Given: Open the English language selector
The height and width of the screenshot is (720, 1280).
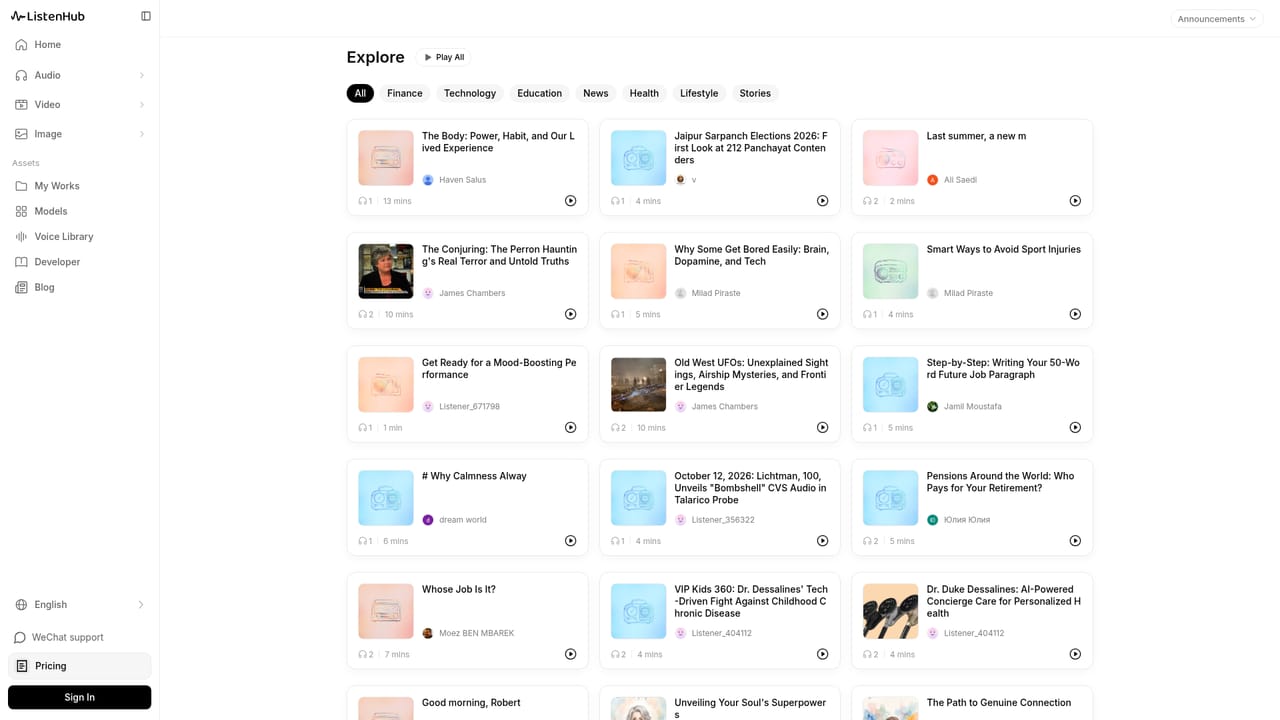Looking at the screenshot, I should click(79, 605).
